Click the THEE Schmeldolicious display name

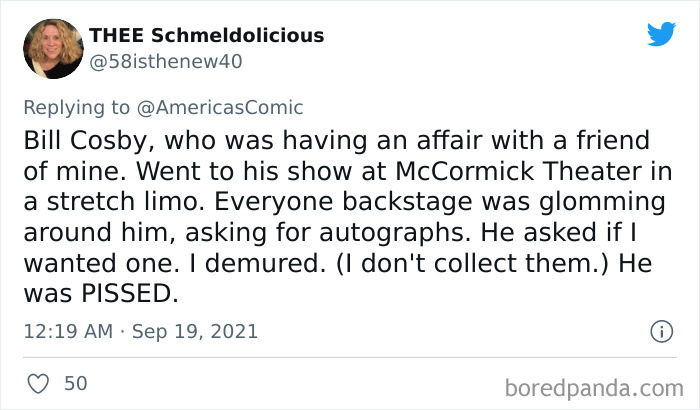coord(207,35)
